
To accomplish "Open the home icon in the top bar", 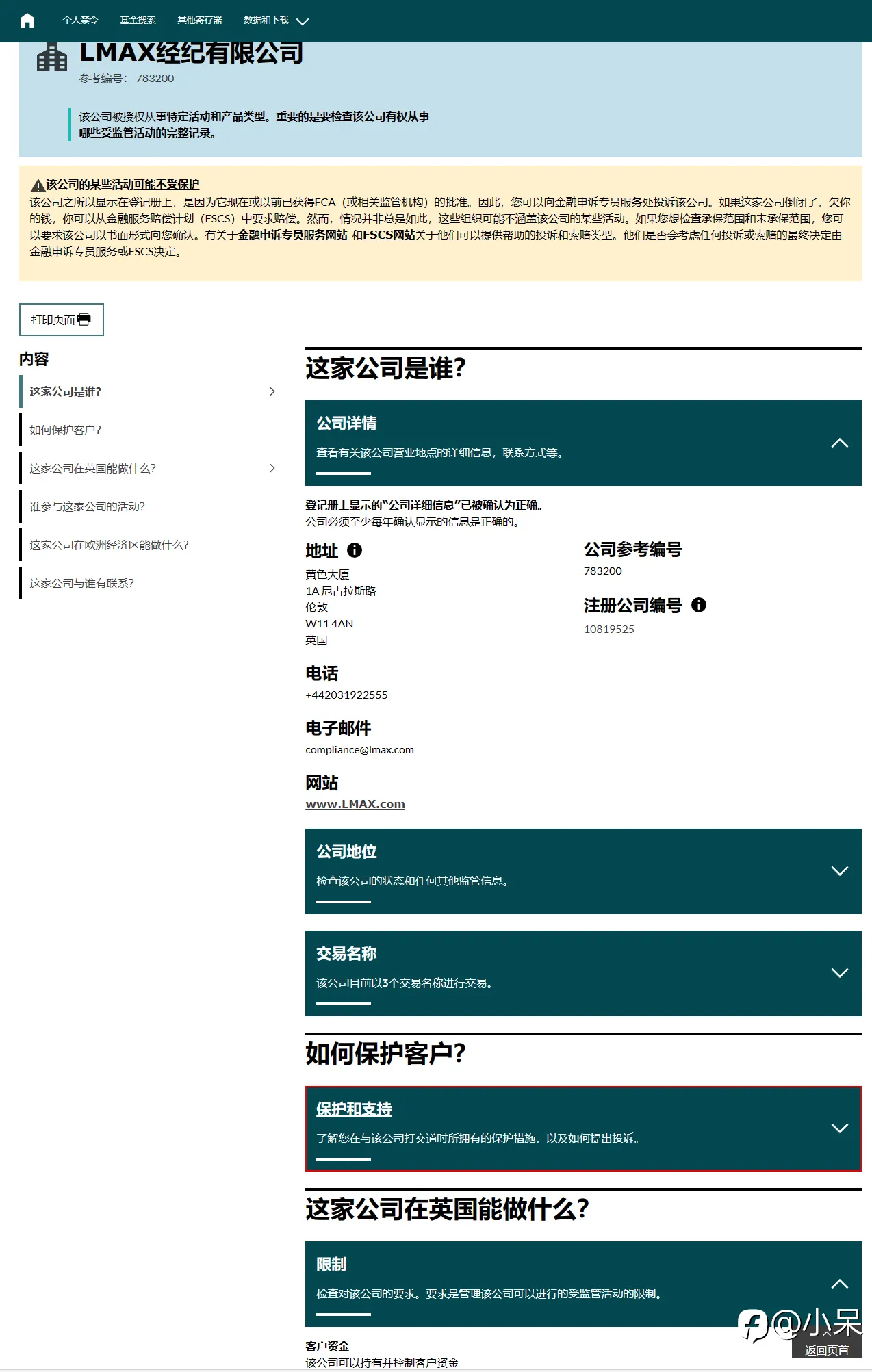I will click(27, 21).
